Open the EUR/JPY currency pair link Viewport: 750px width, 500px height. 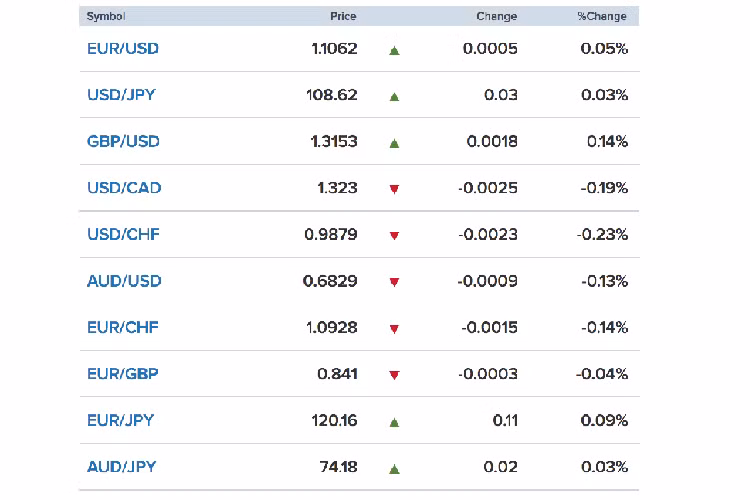[121, 420]
